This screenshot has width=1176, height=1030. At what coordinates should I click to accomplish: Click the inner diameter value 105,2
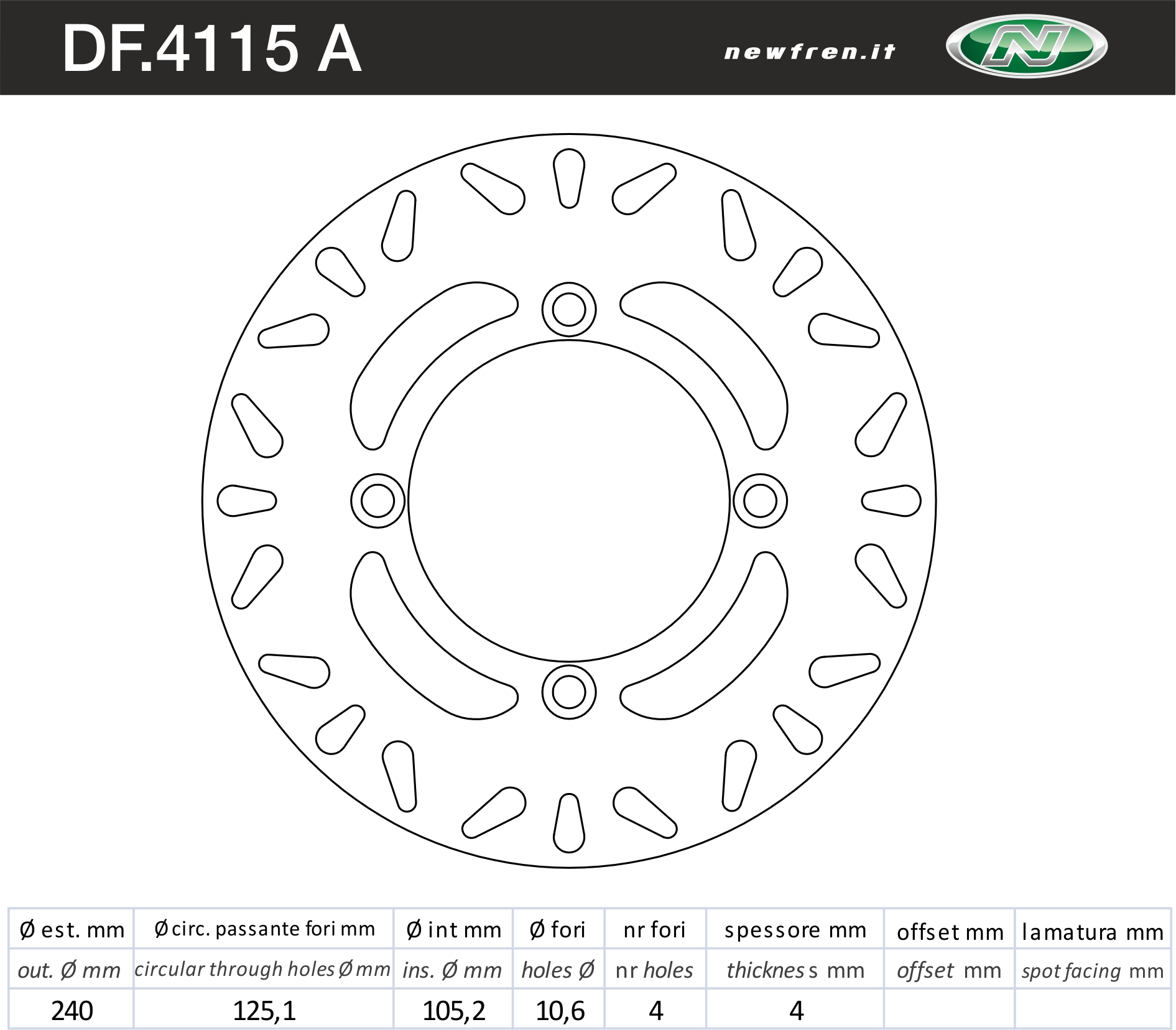[x=453, y=1011]
